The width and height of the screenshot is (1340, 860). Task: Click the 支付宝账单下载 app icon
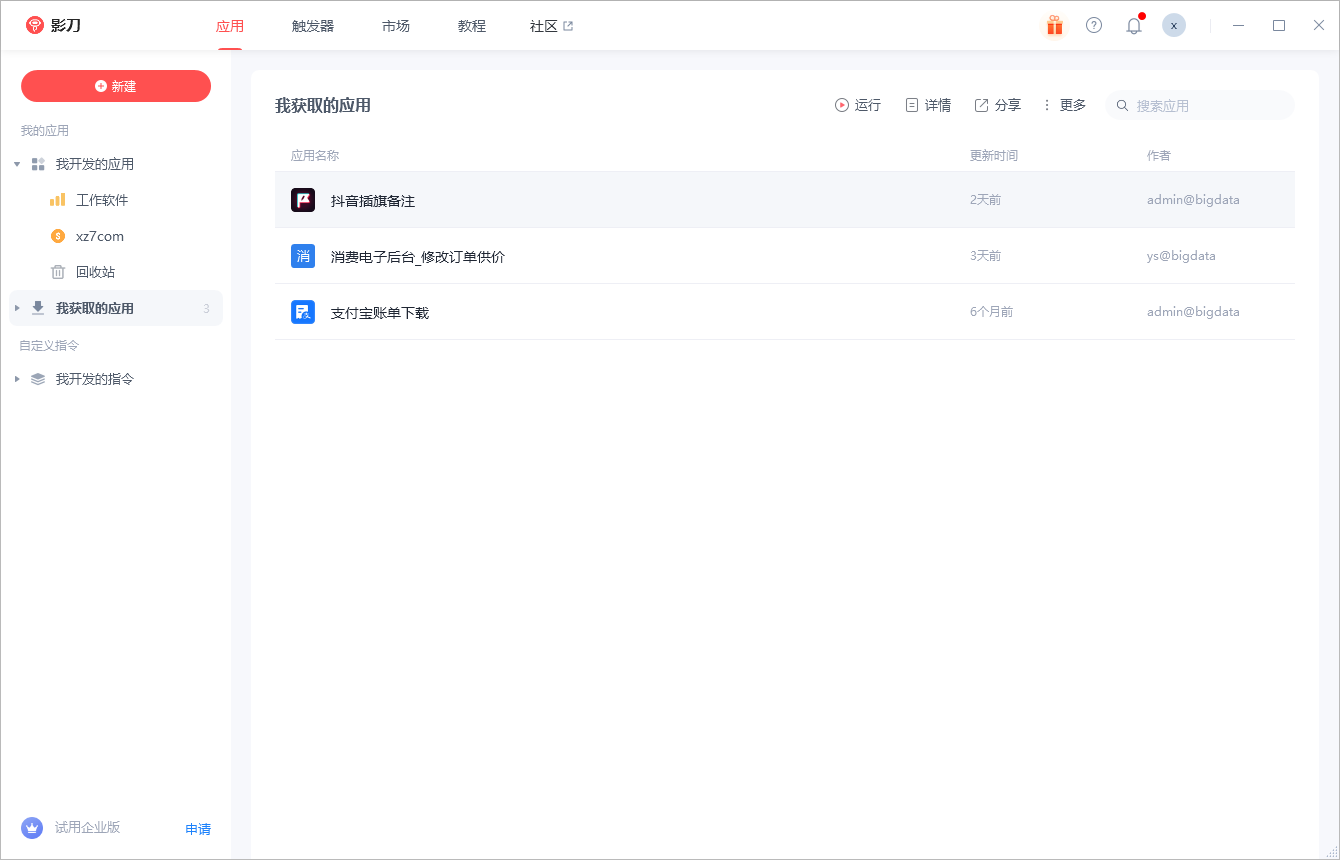(303, 312)
